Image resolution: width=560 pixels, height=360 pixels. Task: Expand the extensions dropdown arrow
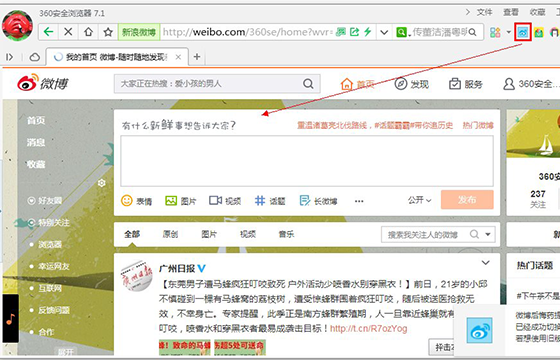[508, 32]
